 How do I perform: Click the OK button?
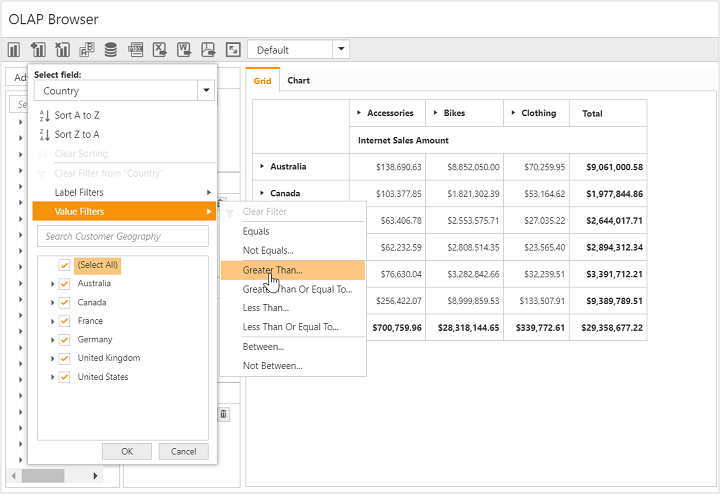coord(127,451)
